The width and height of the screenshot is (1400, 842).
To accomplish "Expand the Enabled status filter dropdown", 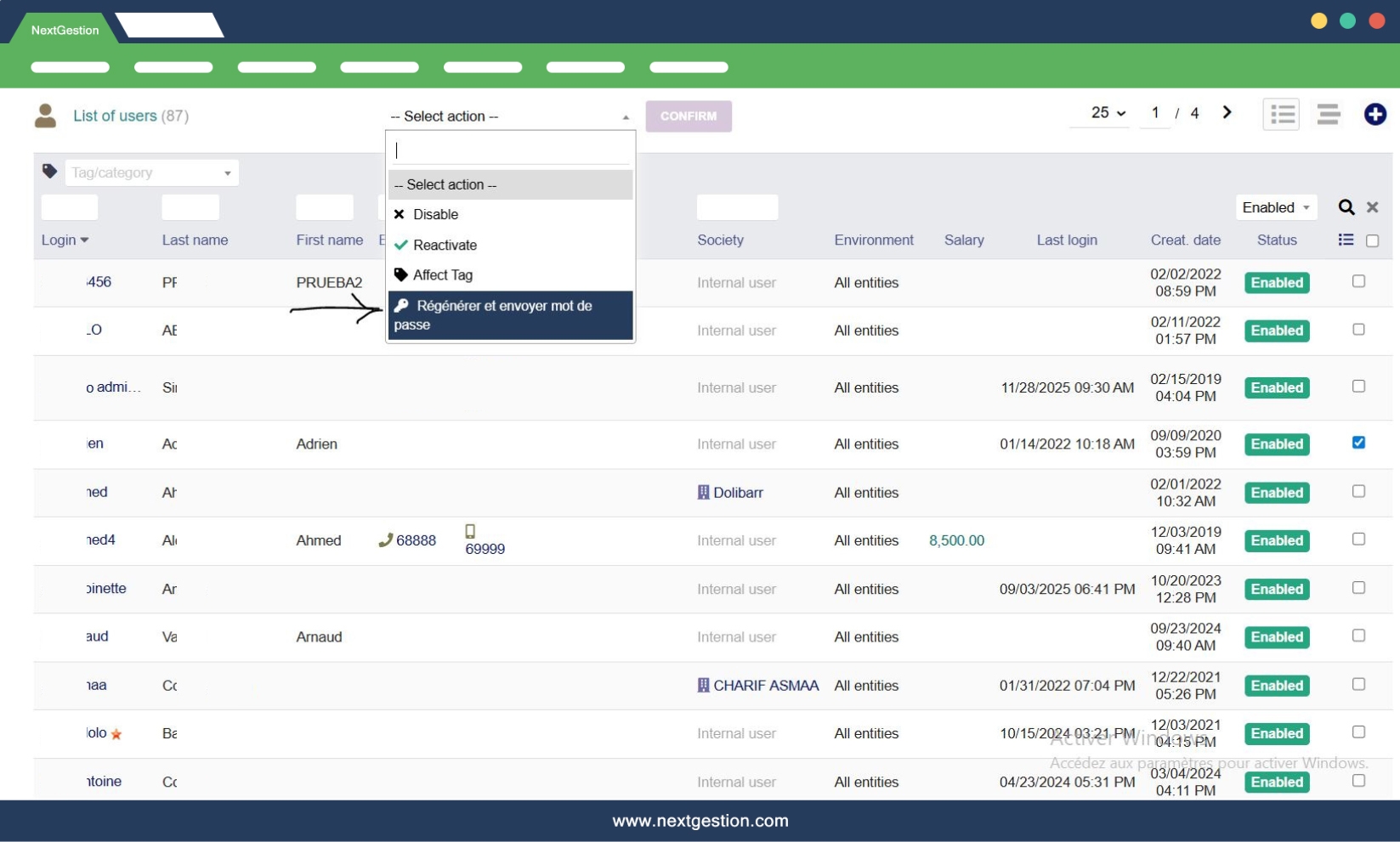I will click(1275, 207).
